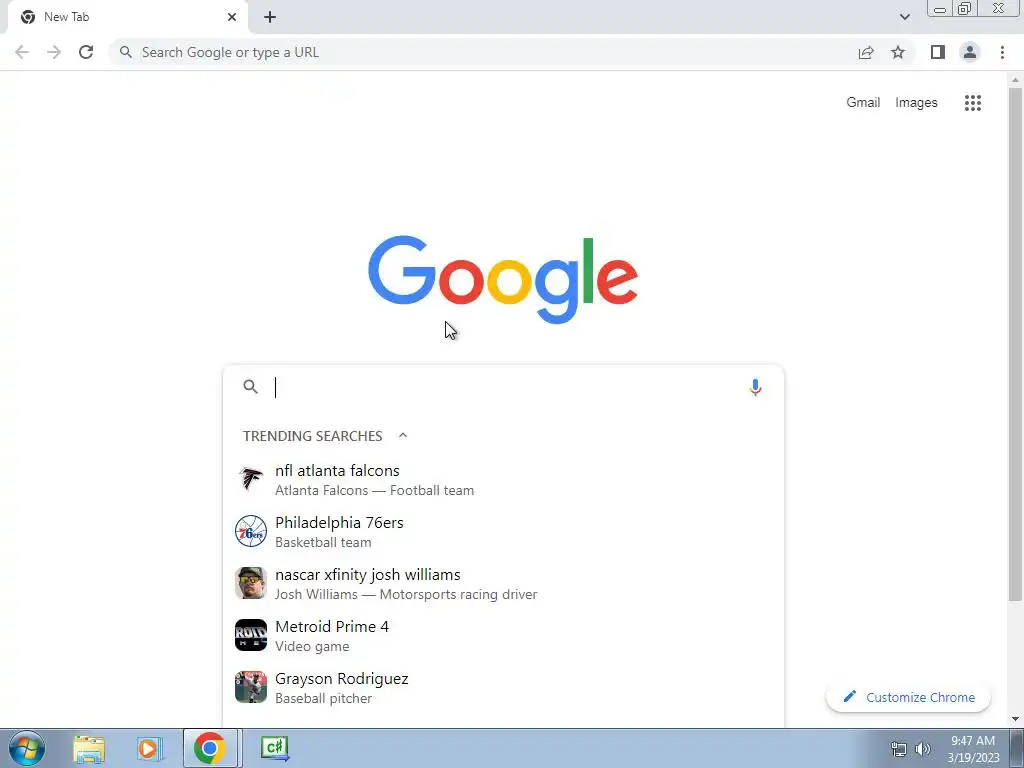
Task: Click the scrollbar down arrow
Action: coord(1015,718)
